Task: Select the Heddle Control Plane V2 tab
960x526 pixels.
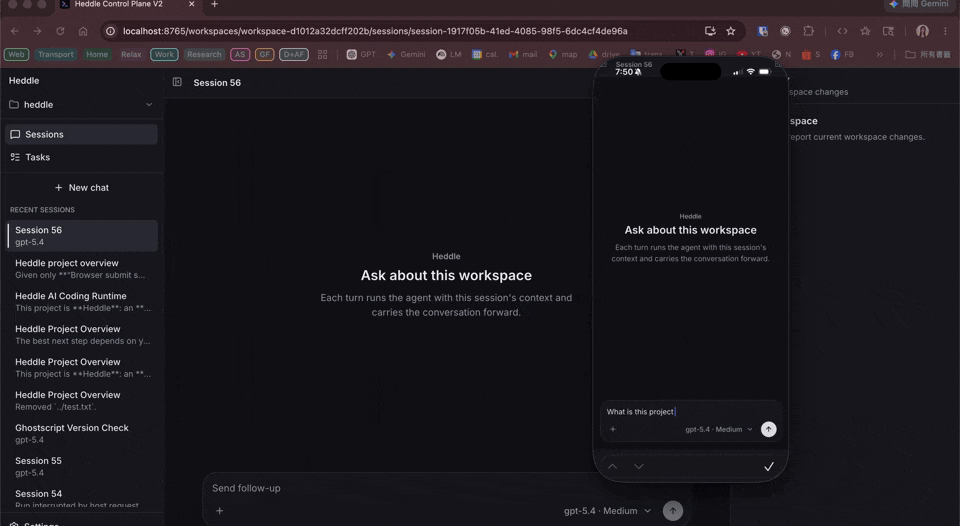Action: 127,4
